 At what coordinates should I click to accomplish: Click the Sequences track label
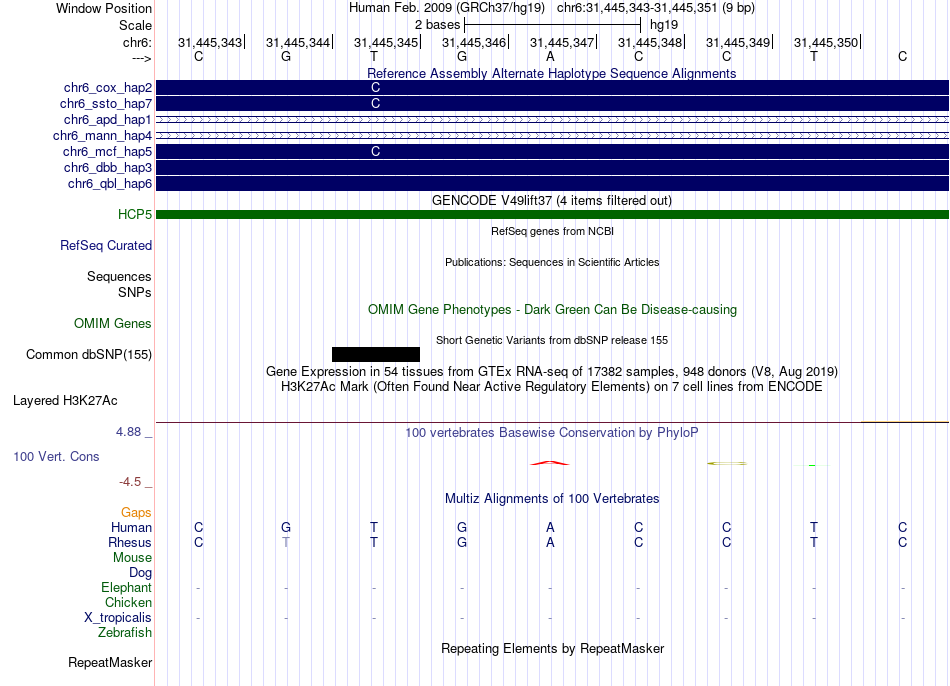tap(119, 276)
